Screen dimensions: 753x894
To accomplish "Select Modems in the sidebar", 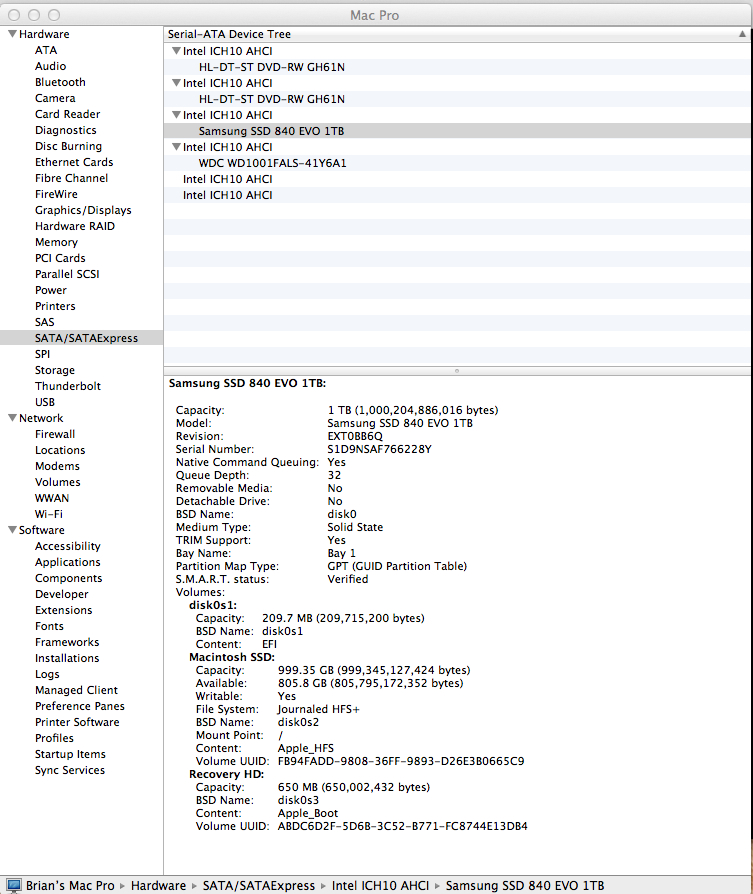I will 57,466.
